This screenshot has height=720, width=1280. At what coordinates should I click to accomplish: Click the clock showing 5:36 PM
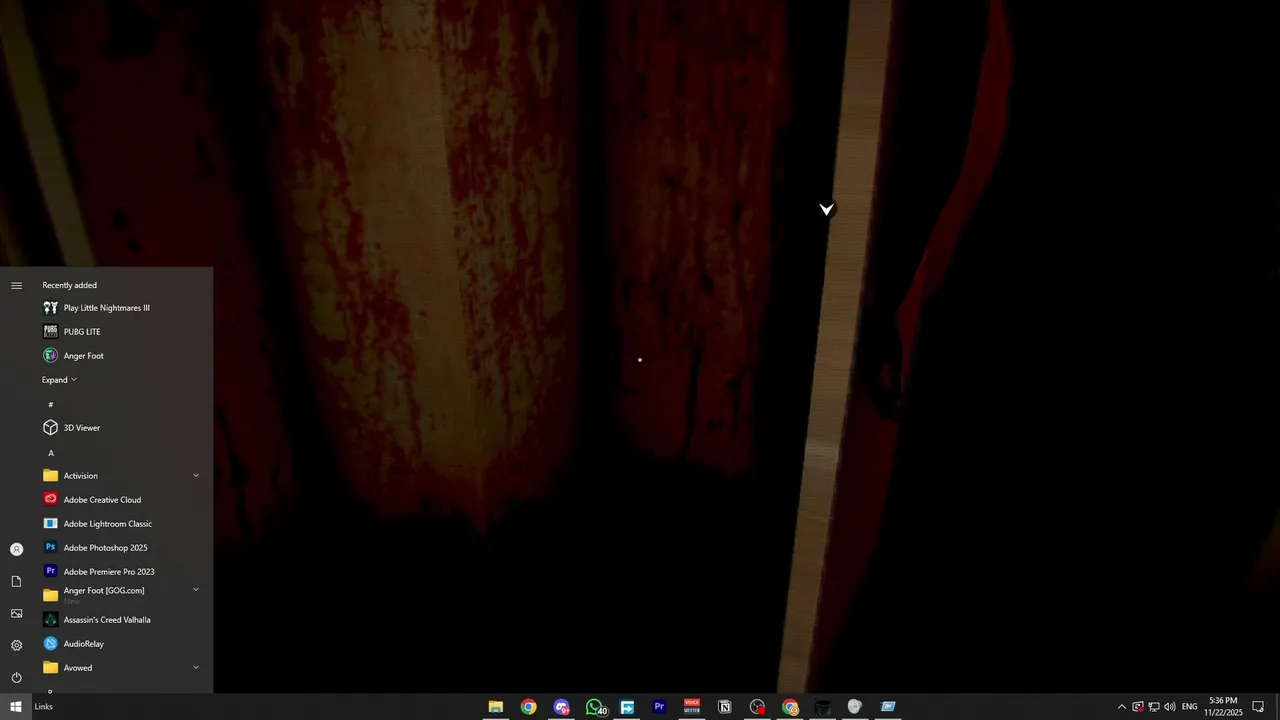[x=1223, y=707]
